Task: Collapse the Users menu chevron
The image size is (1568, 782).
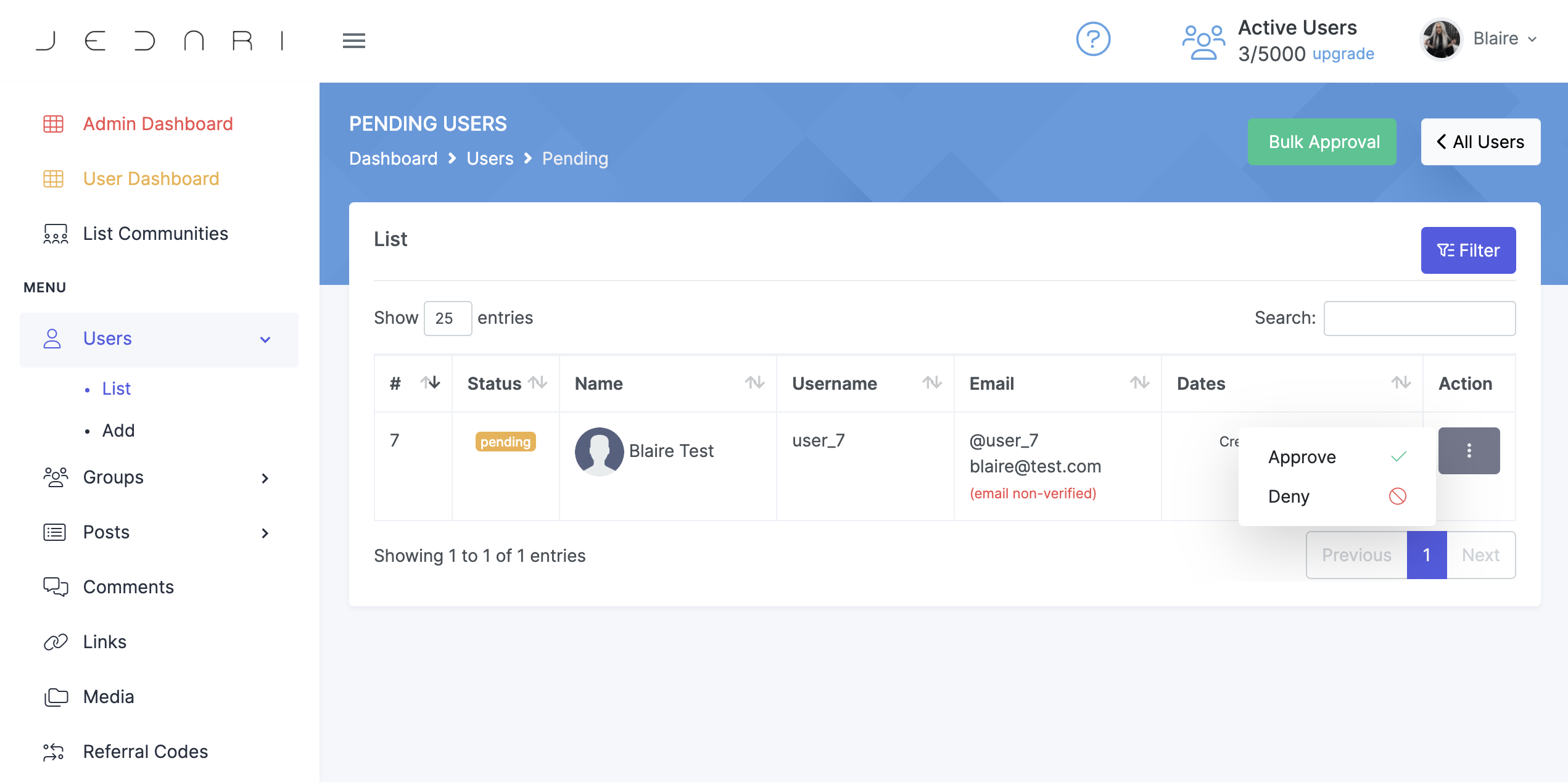Action: [265, 340]
